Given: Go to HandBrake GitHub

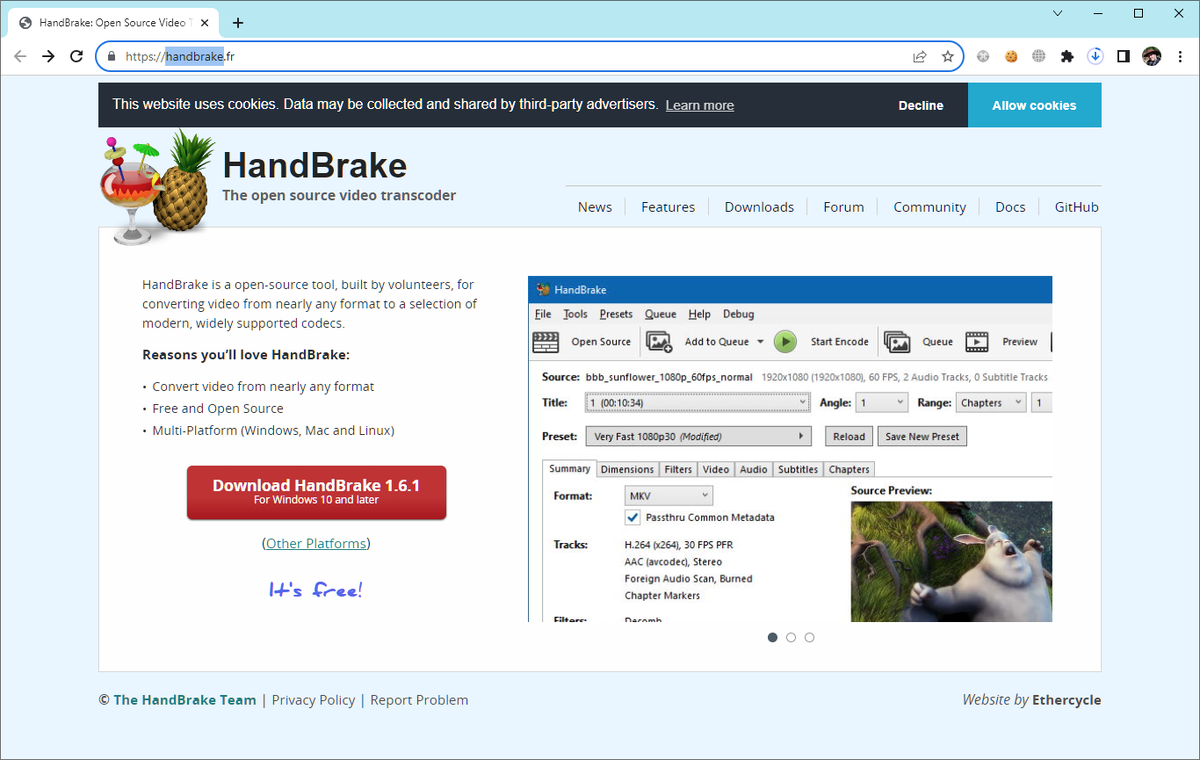Looking at the screenshot, I should pos(1076,207).
